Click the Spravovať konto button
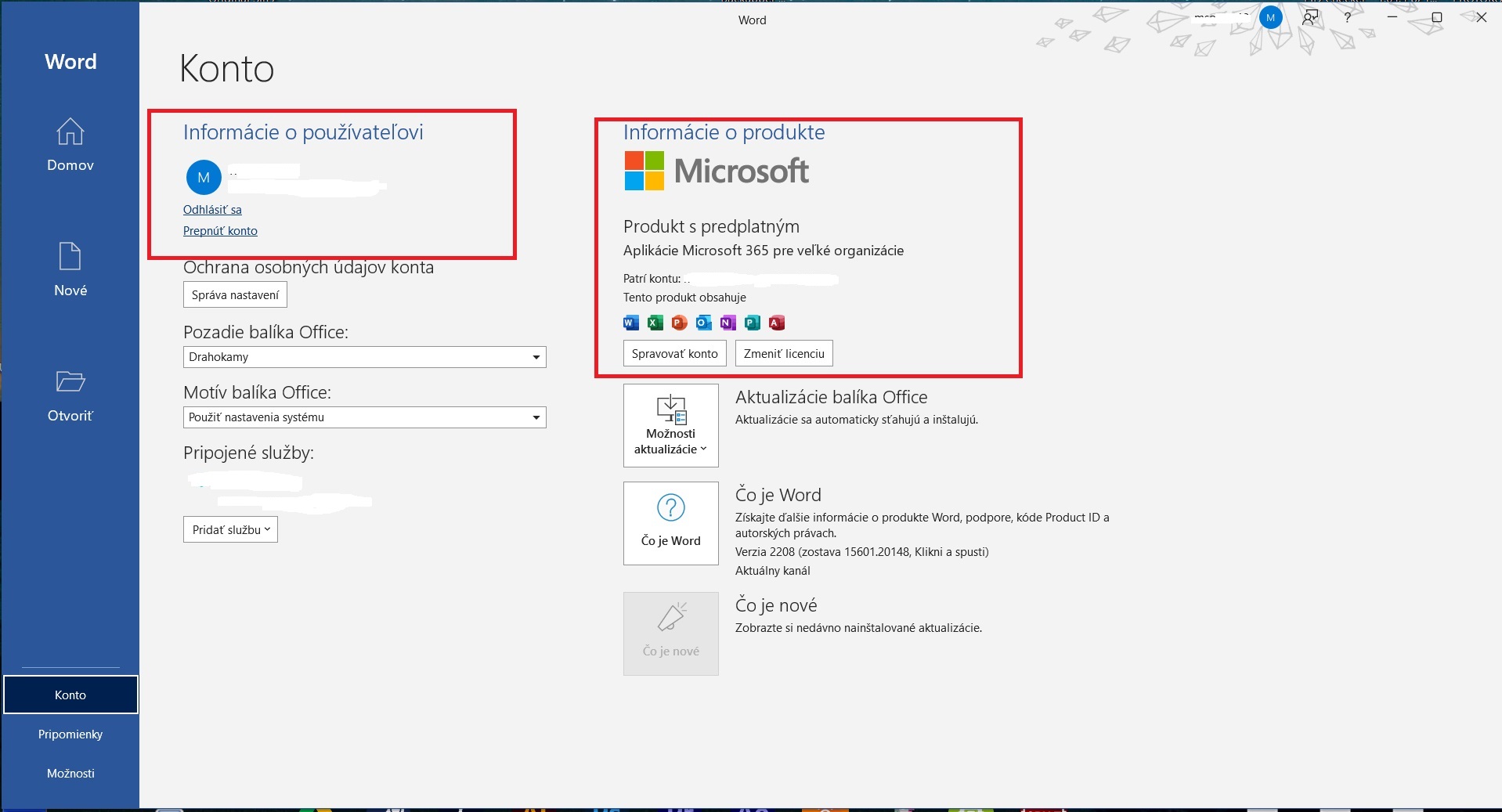 (675, 353)
